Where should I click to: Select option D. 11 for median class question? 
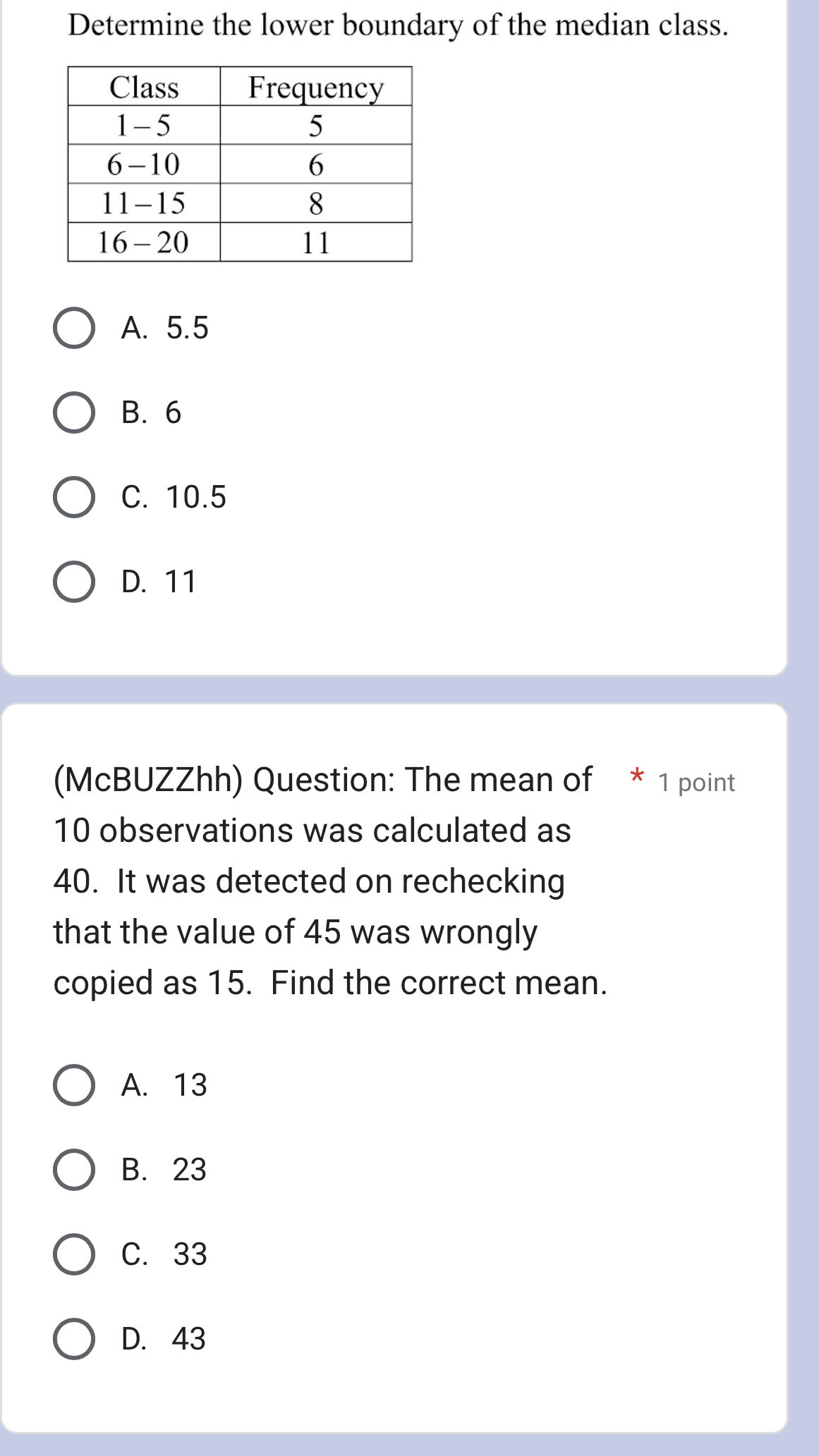click(x=73, y=582)
